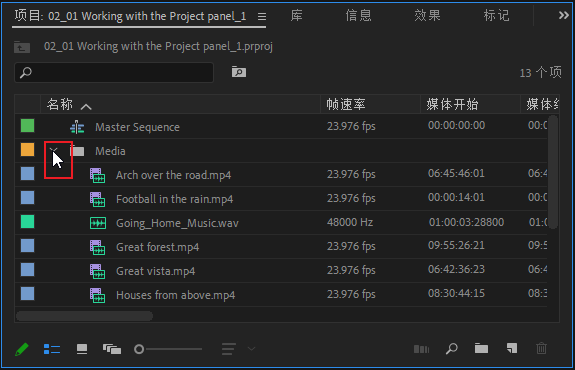The height and width of the screenshot is (370, 575).
Task: Toggle the name sort direction arrow
Action: click(x=86, y=107)
